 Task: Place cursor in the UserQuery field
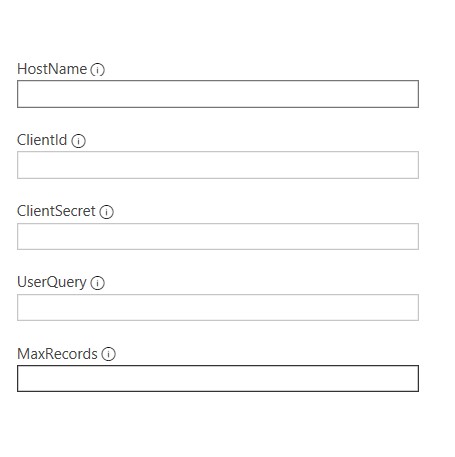tap(218, 307)
